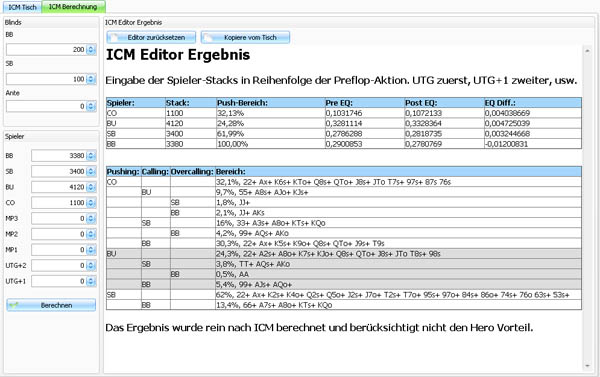Click the document icon on Editor zurücksetzen
The image size is (600, 377).
pos(115,38)
